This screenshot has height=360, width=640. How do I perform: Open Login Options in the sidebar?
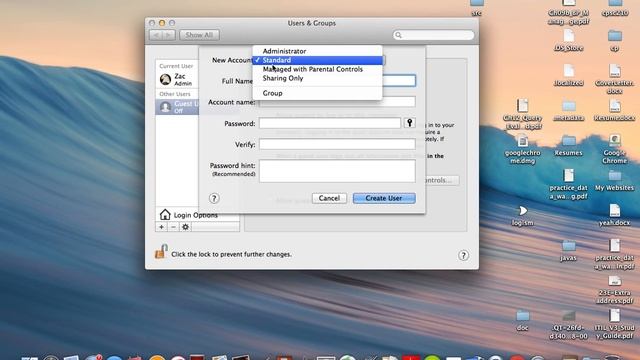[197, 215]
